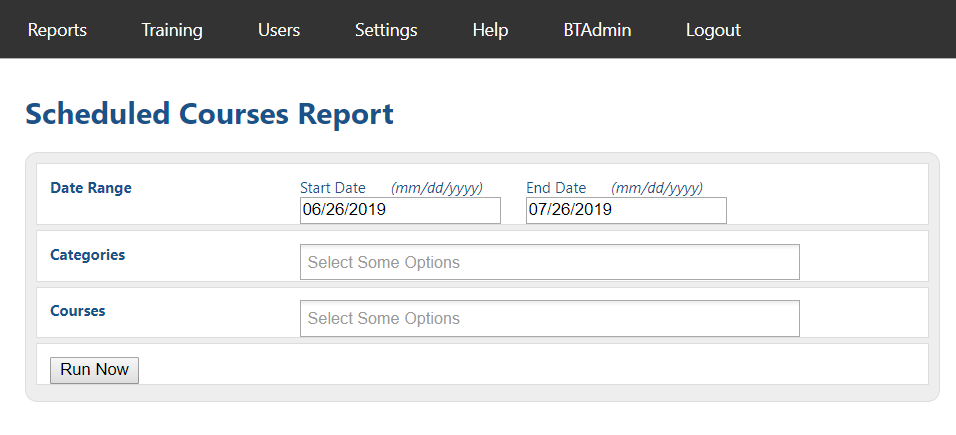
Task: Click the Scheduled Courses Report heading
Action: 209,114
